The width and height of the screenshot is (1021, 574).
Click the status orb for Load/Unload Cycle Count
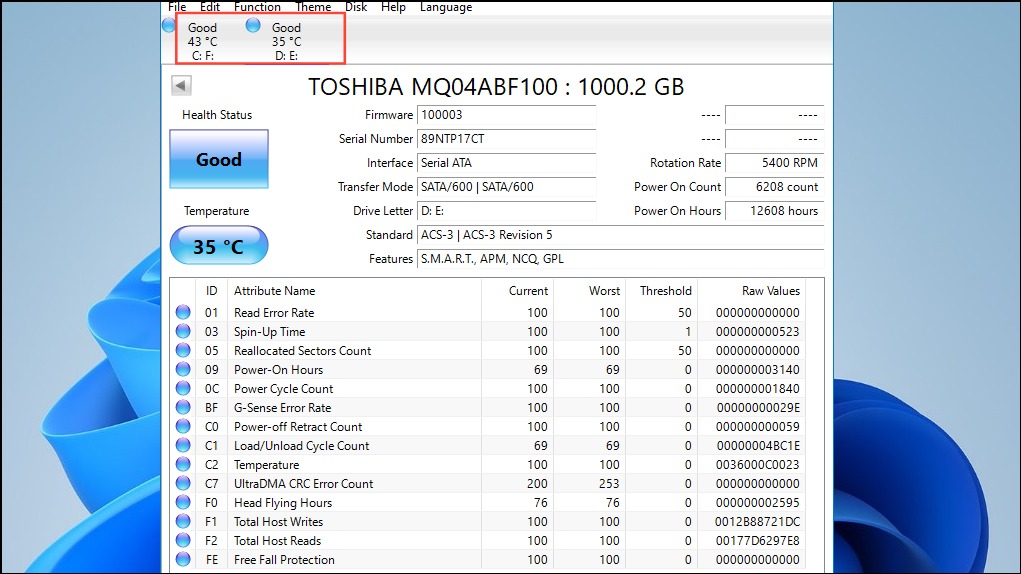point(183,444)
